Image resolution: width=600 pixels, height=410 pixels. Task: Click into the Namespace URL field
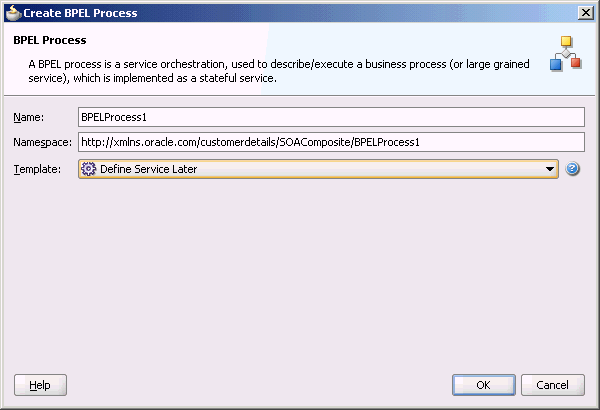331,142
